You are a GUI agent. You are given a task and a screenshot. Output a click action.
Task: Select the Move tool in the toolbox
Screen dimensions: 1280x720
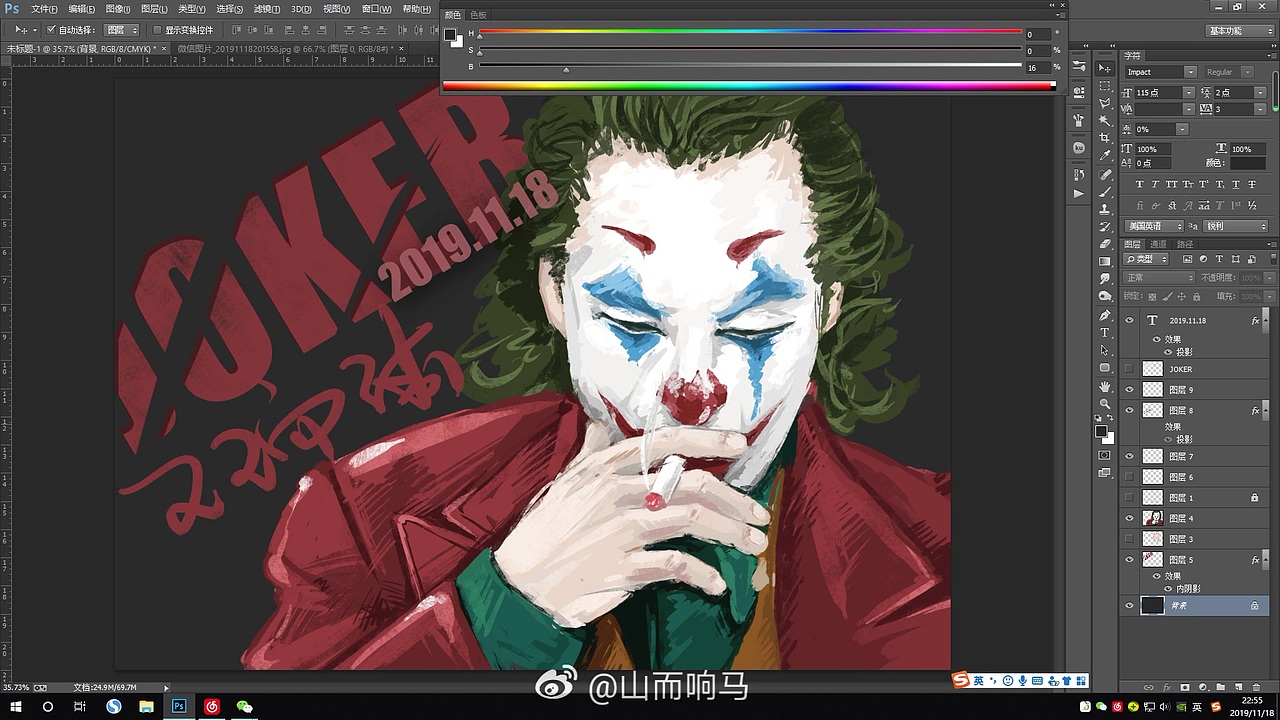coord(1104,68)
